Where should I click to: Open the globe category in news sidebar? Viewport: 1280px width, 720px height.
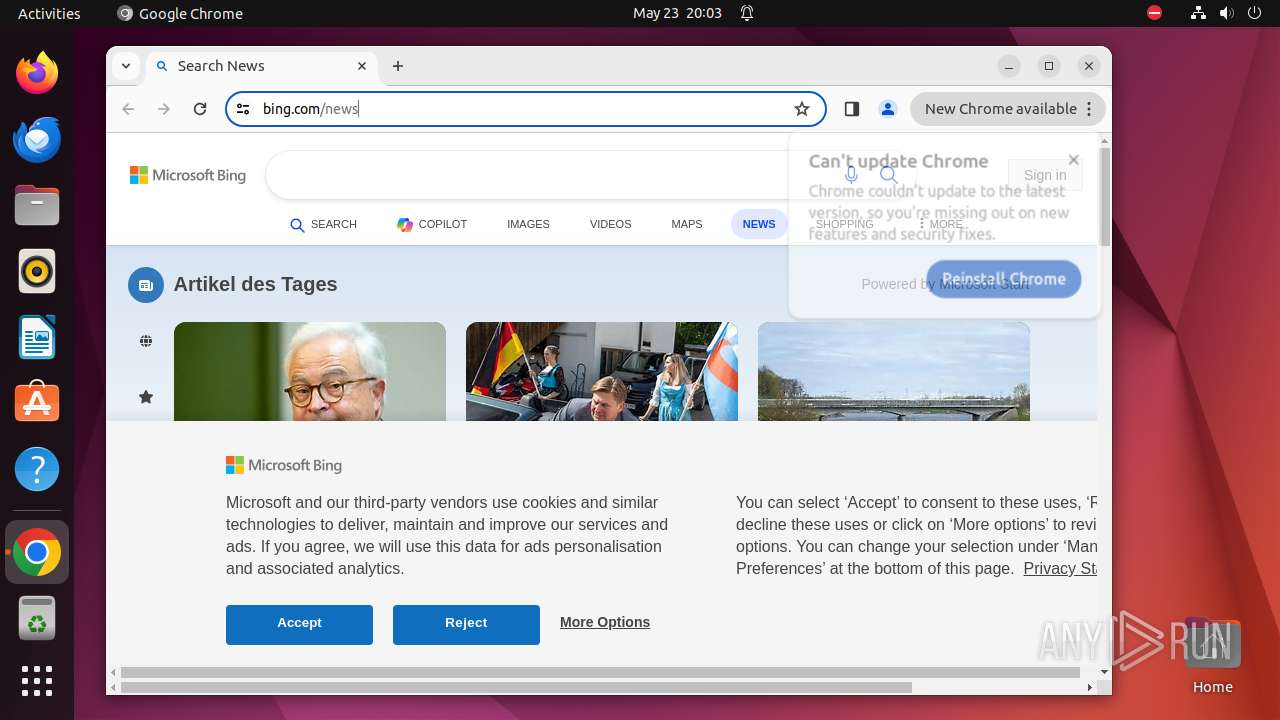(x=146, y=341)
